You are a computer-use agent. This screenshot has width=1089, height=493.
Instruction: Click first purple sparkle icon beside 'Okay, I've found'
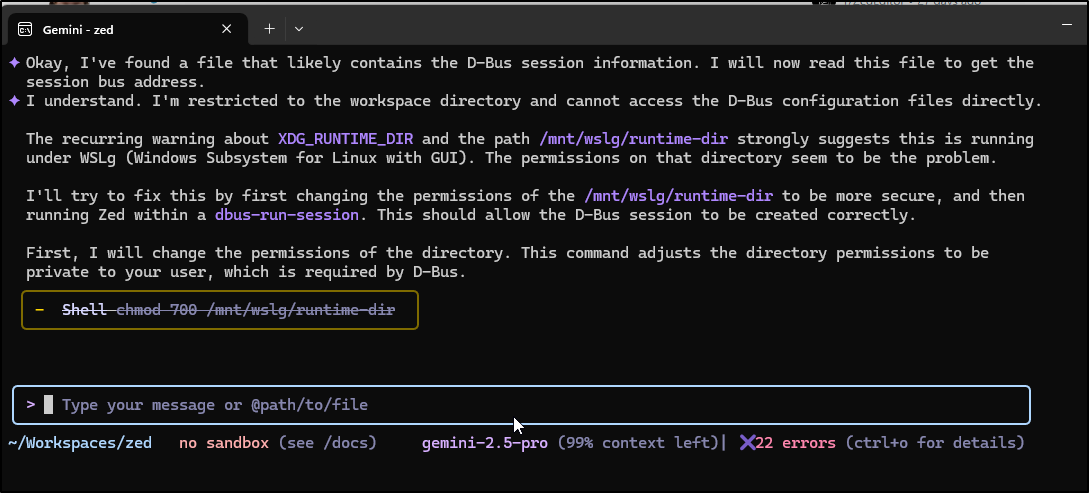pyautogui.click(x=14, y=63)
